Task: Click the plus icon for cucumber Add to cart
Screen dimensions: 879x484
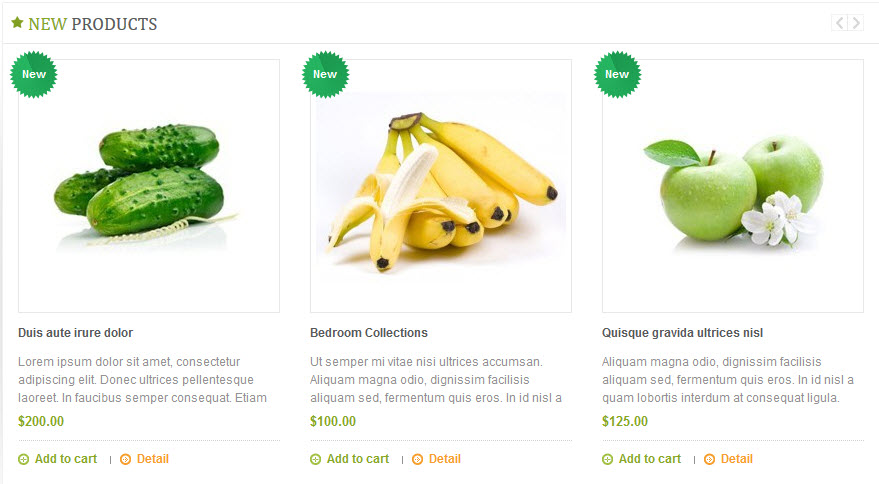Action: pos(24,459)
